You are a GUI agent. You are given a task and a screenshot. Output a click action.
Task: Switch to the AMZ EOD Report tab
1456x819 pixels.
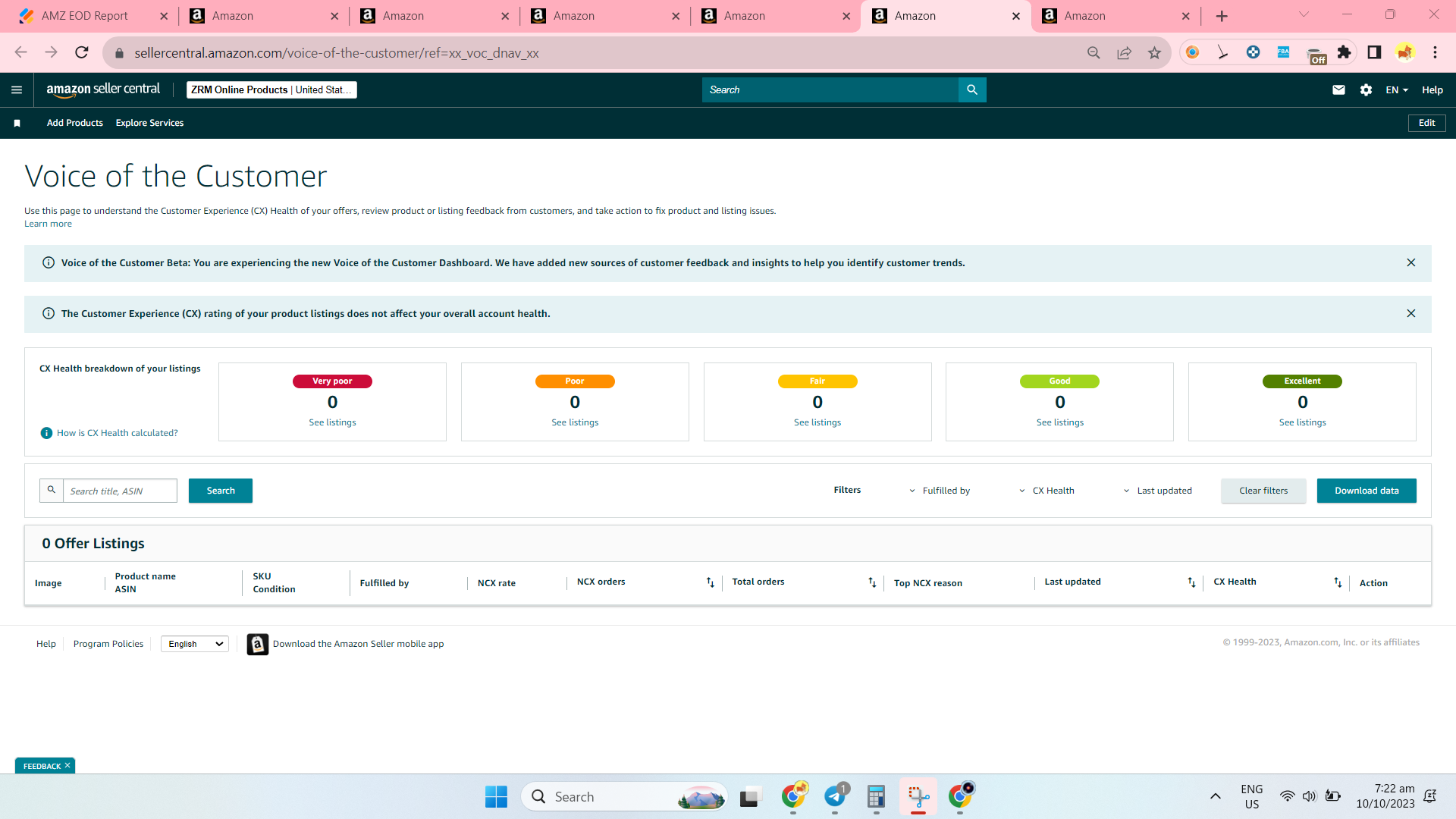(91, 16)
